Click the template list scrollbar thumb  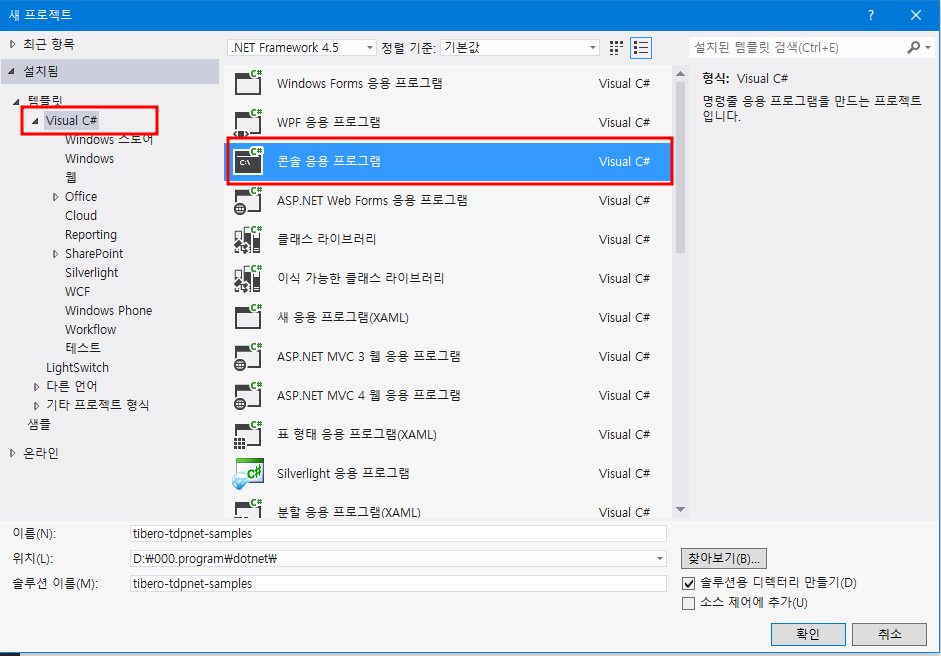[x=680, y=167]
